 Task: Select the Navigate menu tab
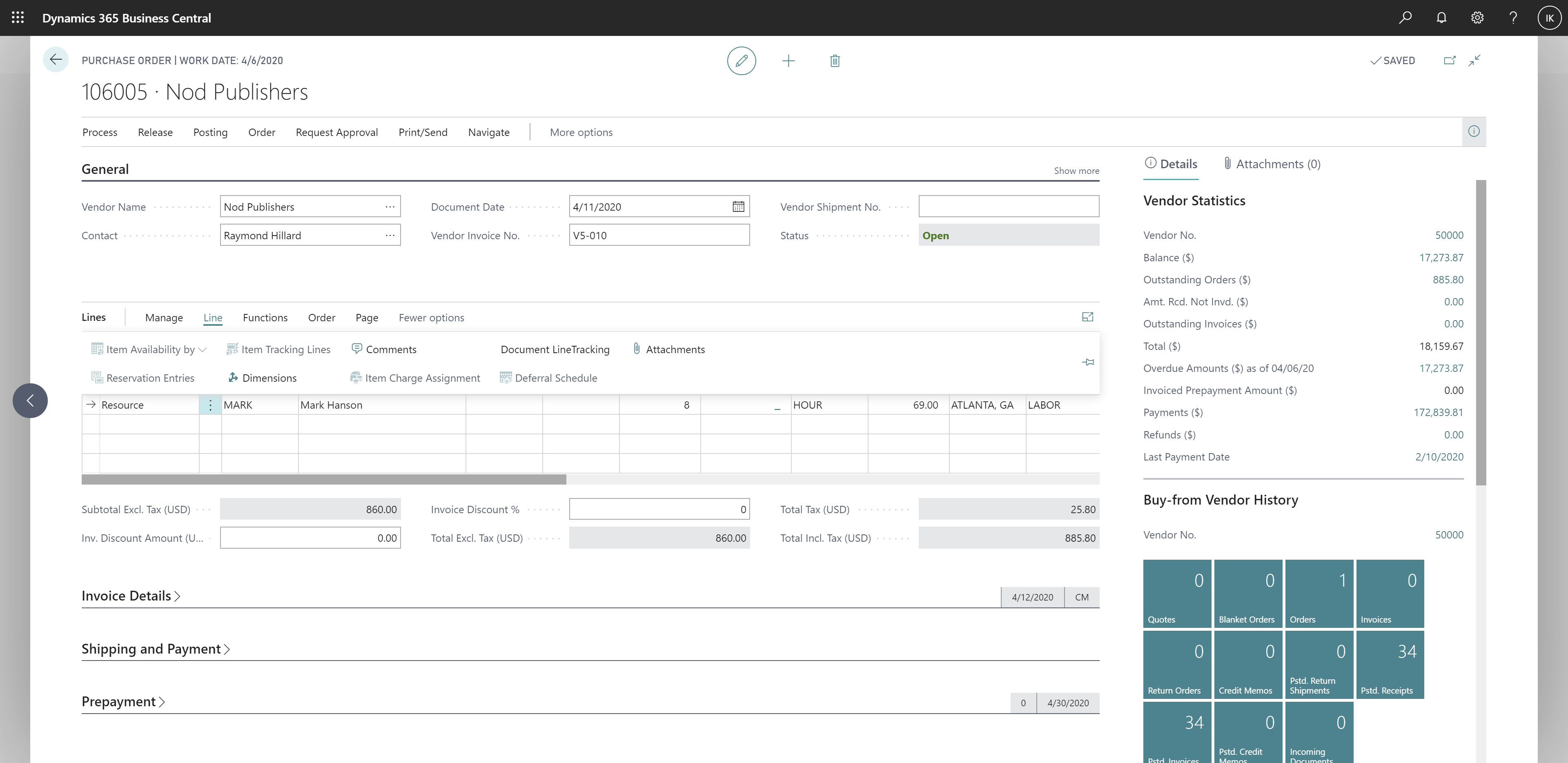pos(489,131)
